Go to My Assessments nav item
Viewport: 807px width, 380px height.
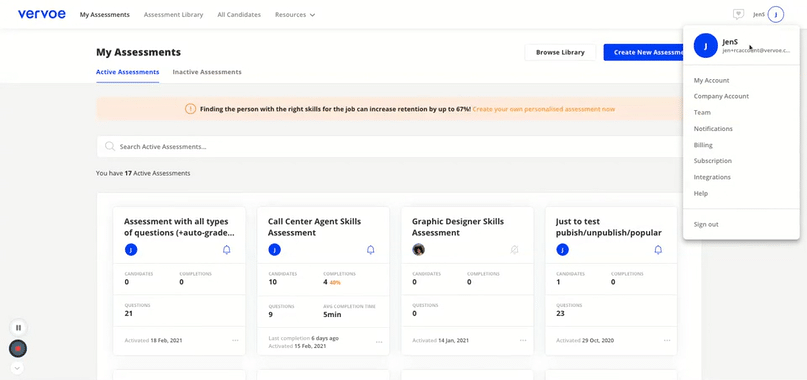(x=104, y=15)
